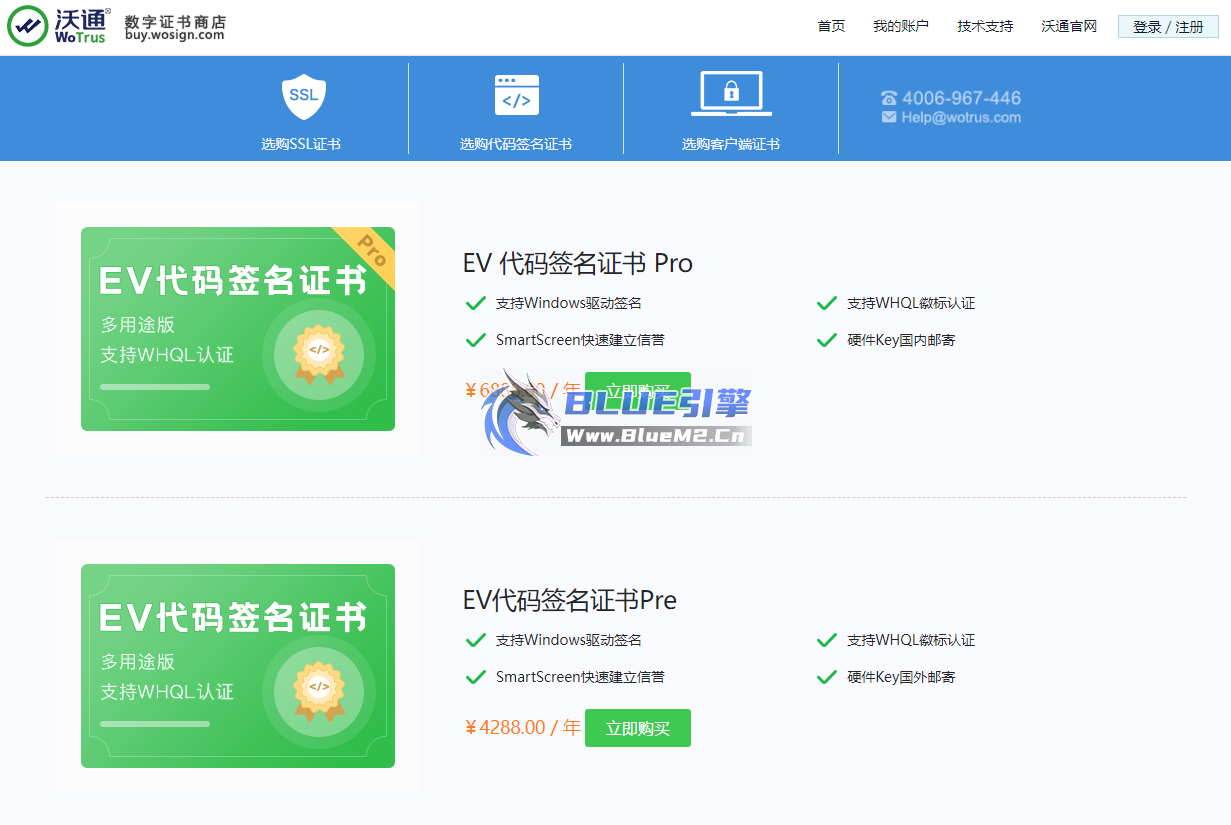
Task: Open EV 代码签名证书 Pro title
Action: pos(578,263)
